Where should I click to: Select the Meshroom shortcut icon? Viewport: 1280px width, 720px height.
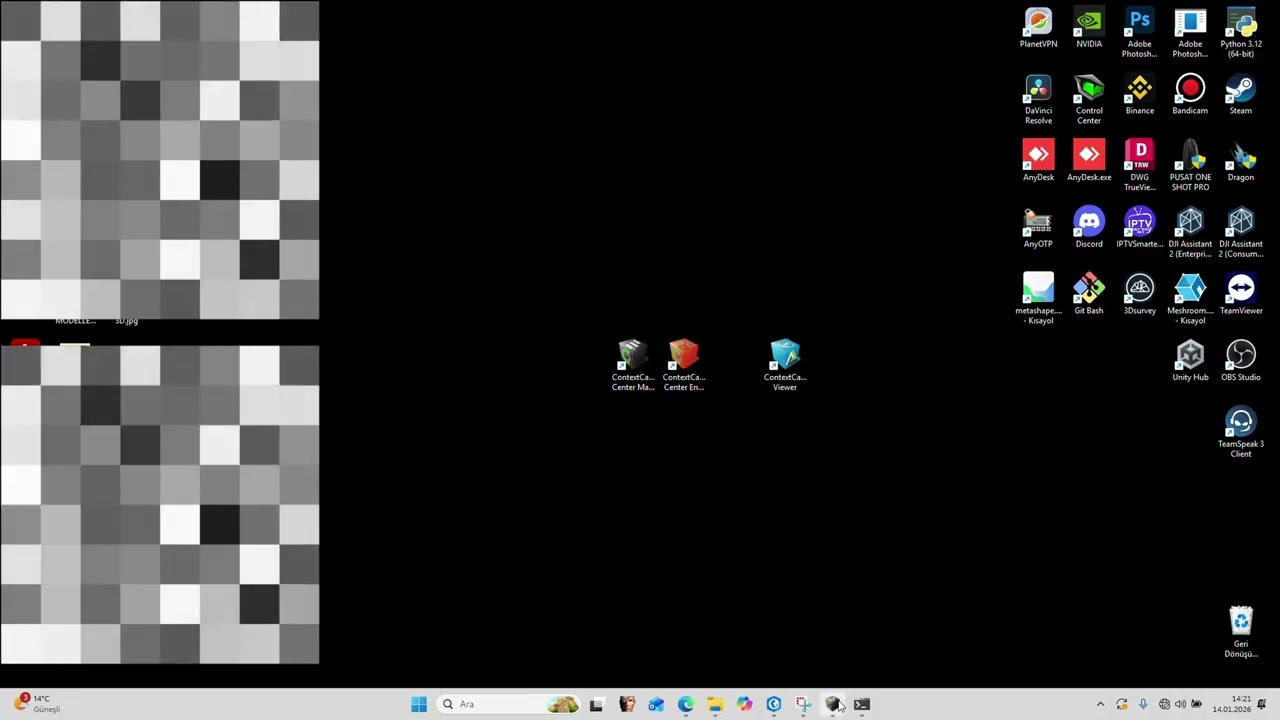tap(1190, 300)
